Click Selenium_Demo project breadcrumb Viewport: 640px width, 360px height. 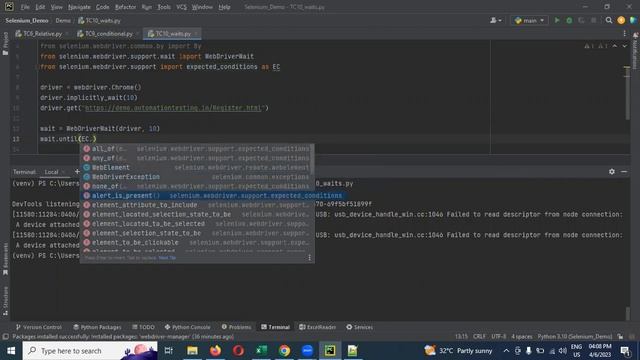point(27,20)
